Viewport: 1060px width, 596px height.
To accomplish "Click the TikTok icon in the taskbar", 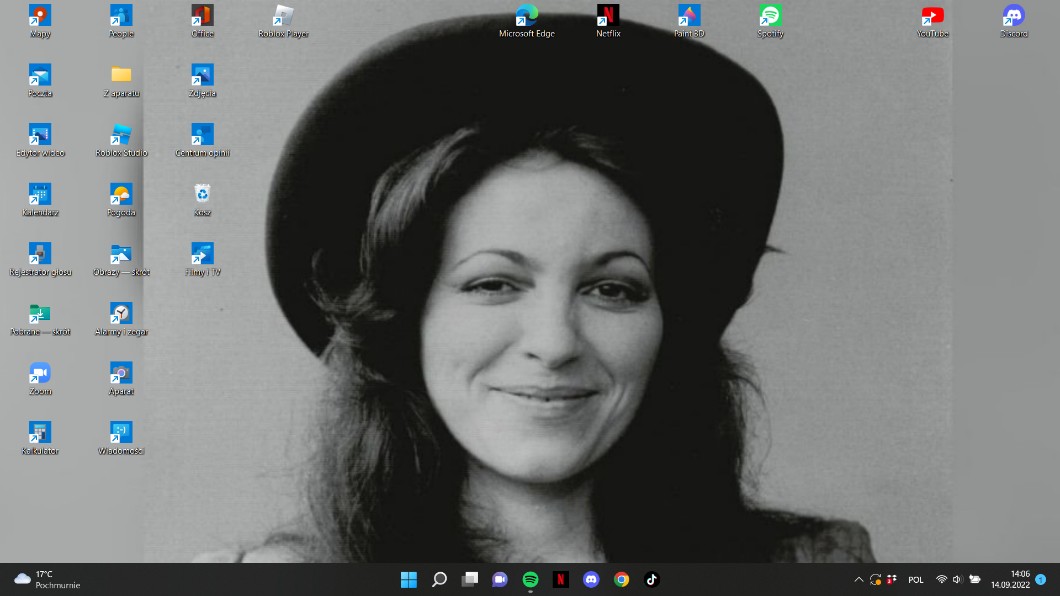I will [651, 579].
